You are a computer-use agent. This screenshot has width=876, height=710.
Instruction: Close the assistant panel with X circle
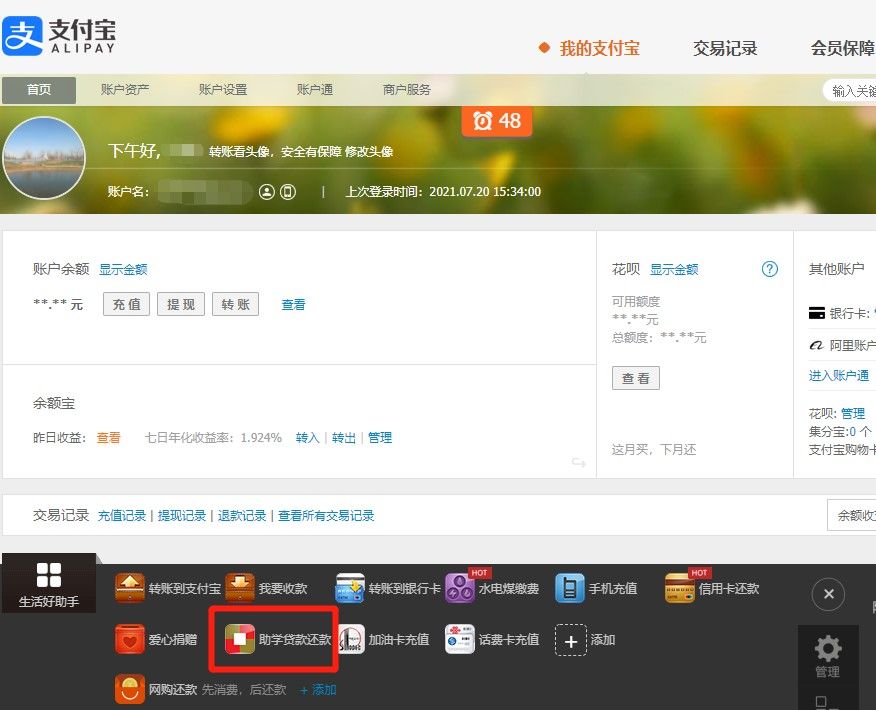pos(828,594)
